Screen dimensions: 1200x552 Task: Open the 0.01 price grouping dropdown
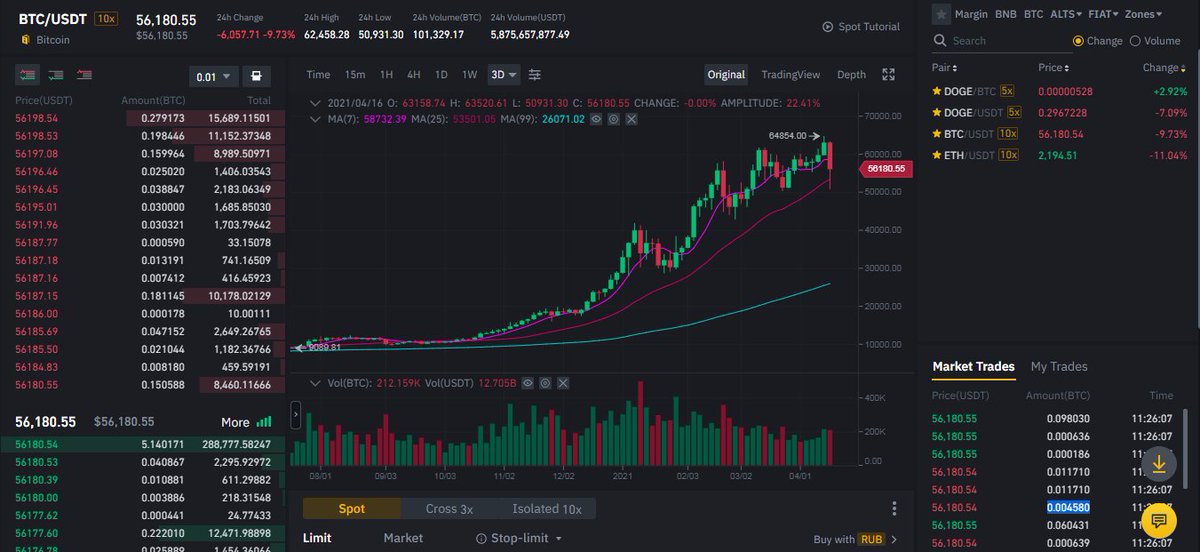[x=214, y=76]
